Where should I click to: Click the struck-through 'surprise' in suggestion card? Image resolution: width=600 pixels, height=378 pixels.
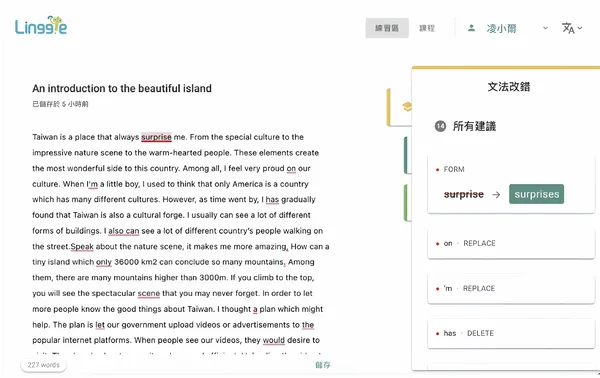(x=463, y=194)
